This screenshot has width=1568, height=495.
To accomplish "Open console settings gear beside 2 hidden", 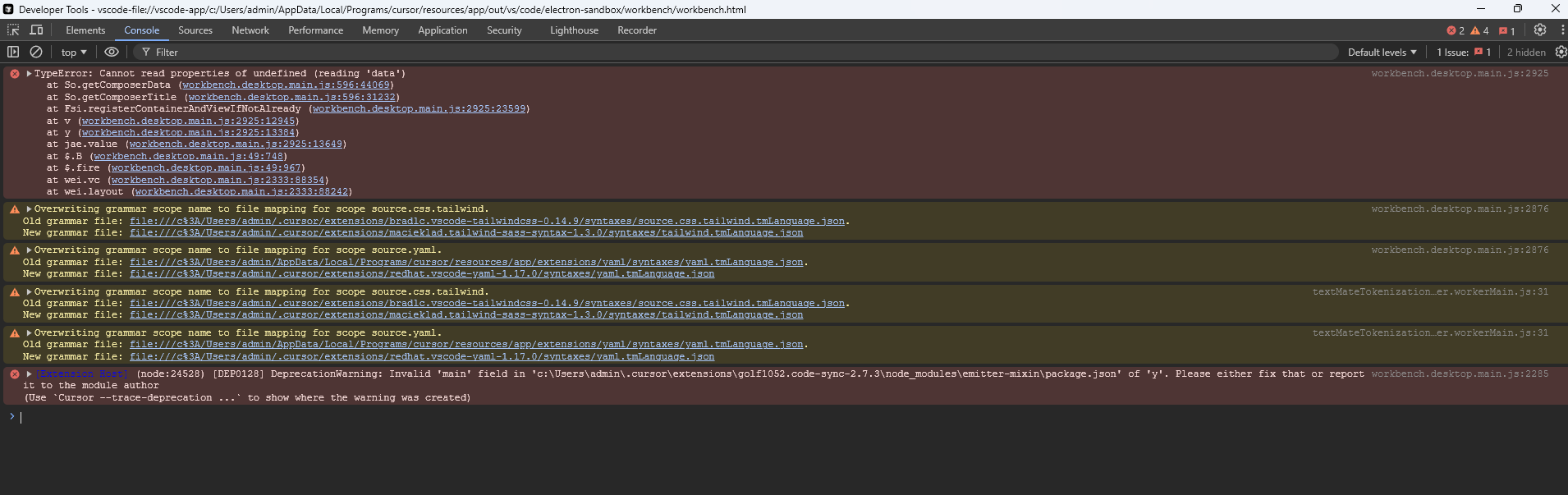I will point(1561,52).
